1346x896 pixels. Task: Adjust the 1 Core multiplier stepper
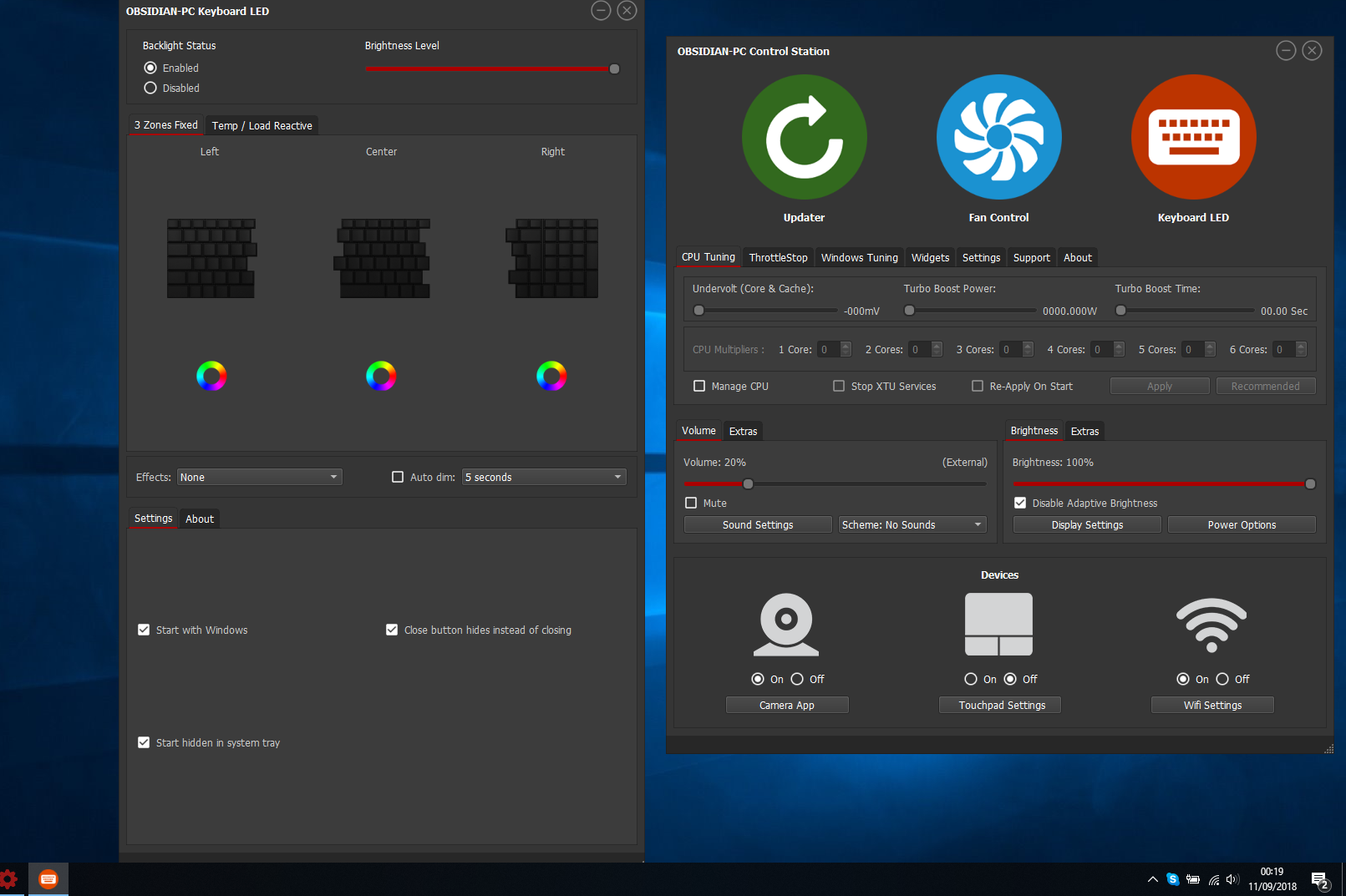(x=846, y=349)
